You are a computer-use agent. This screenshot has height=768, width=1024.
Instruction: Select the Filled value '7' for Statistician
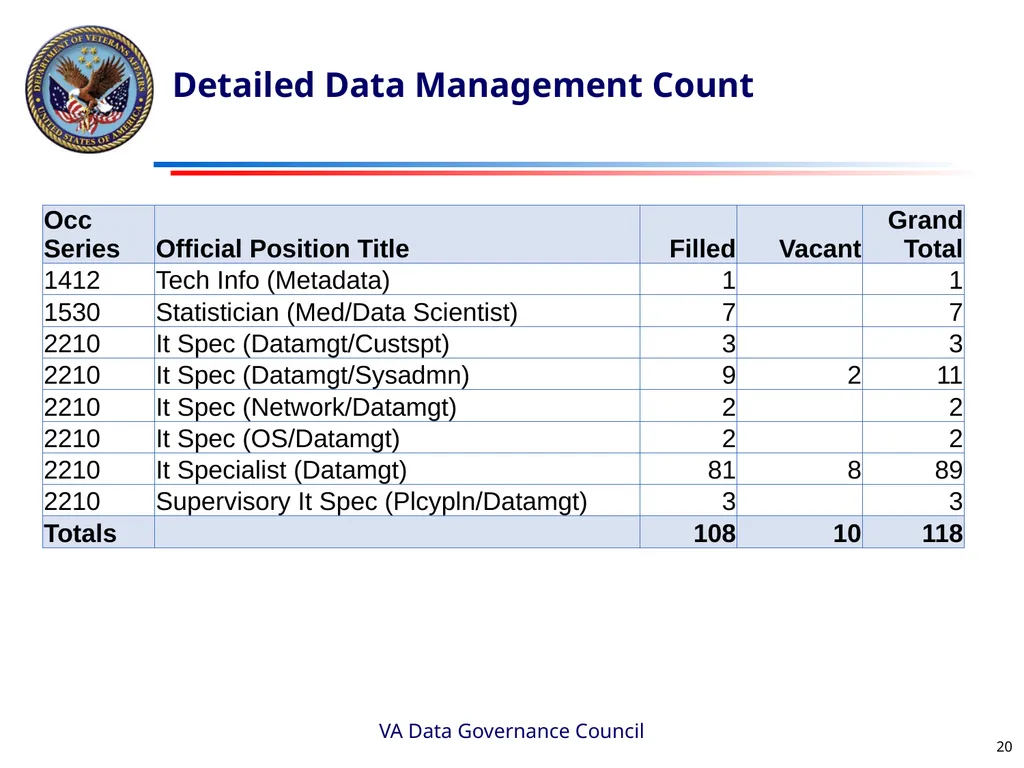click(688, 312)
